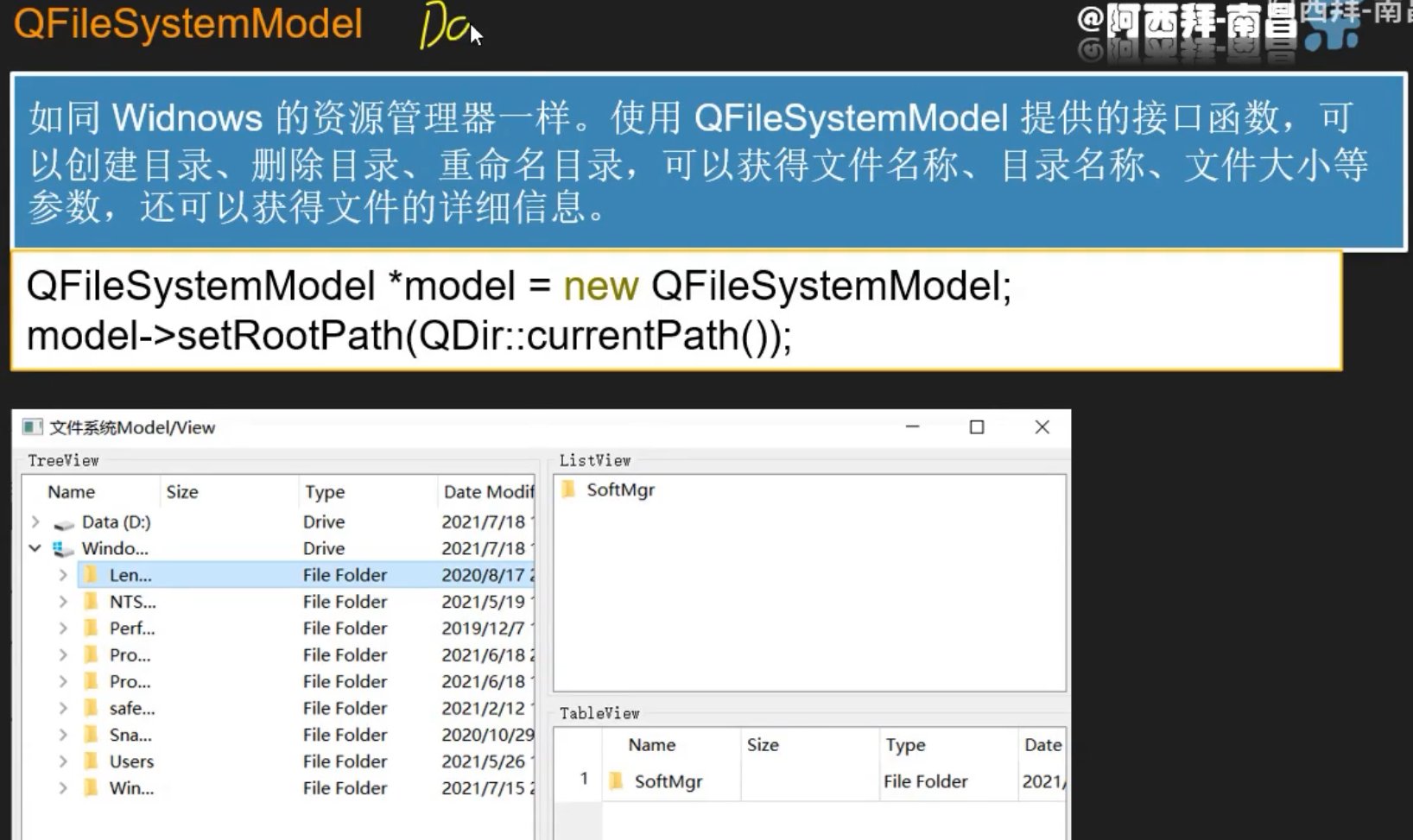Screen dimensions: 1413x840
Task: Click date 2020/10/29 in Sna... row
Action: point(487,735)
